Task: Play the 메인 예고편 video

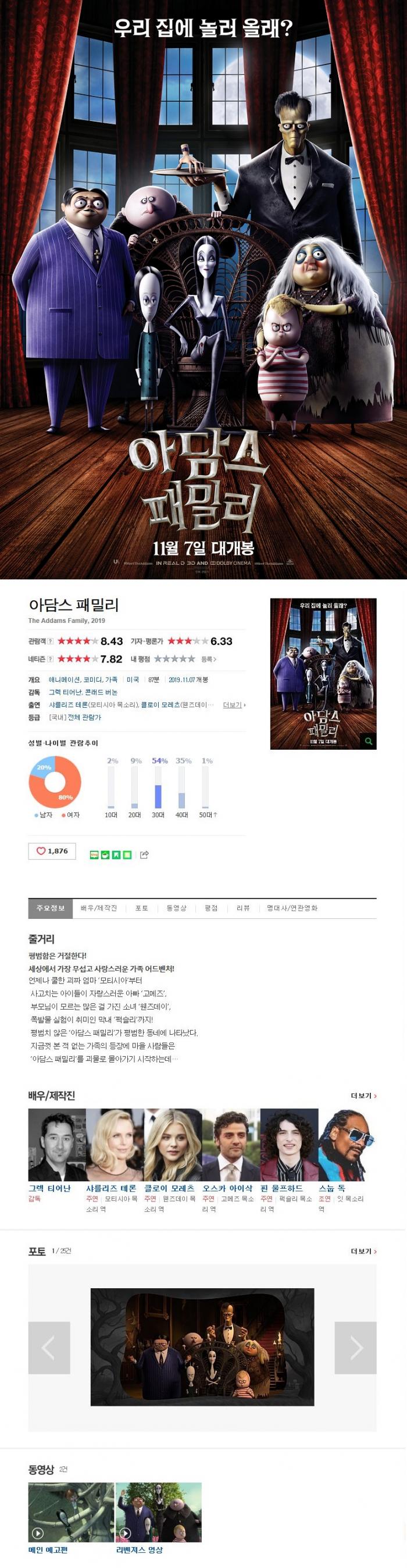Action: (x=70, y=1512)
